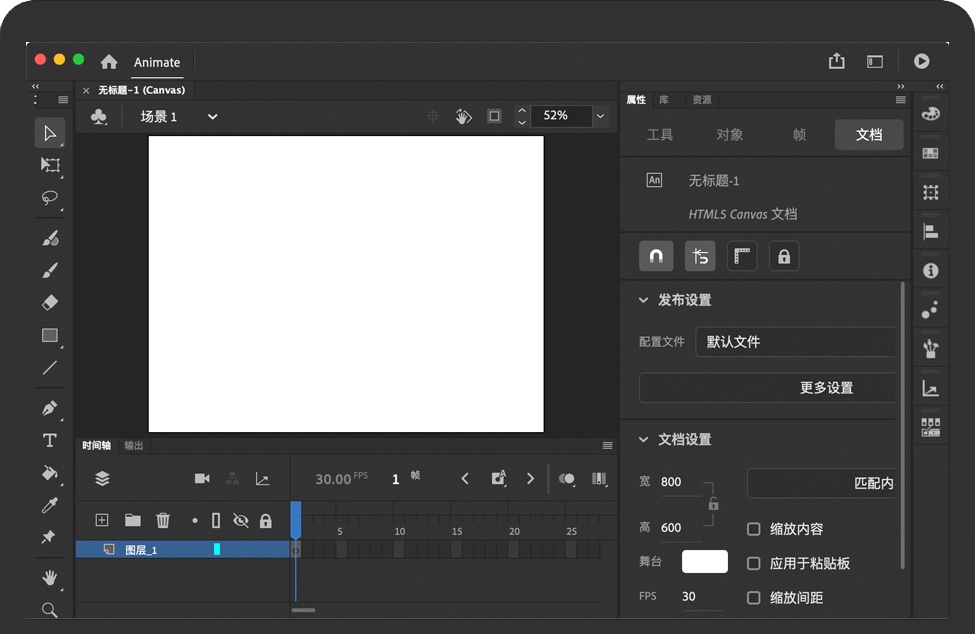Viewport: 975px width, 634px height.
Task: Open the white 舞台 color swatch
Action: coord(704,562)
